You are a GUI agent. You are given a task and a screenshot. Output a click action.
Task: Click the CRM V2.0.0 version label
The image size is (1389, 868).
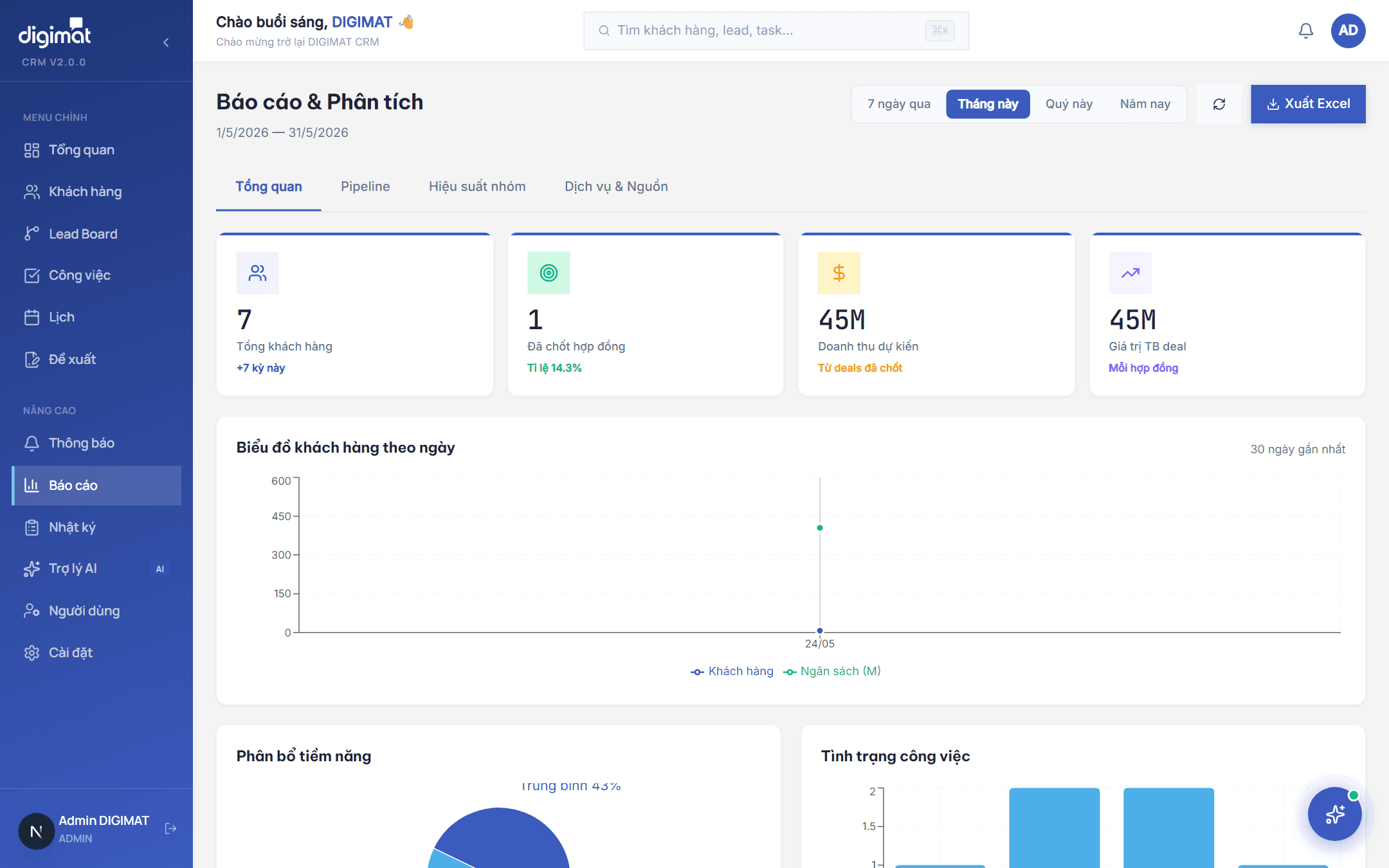(54, 62)
